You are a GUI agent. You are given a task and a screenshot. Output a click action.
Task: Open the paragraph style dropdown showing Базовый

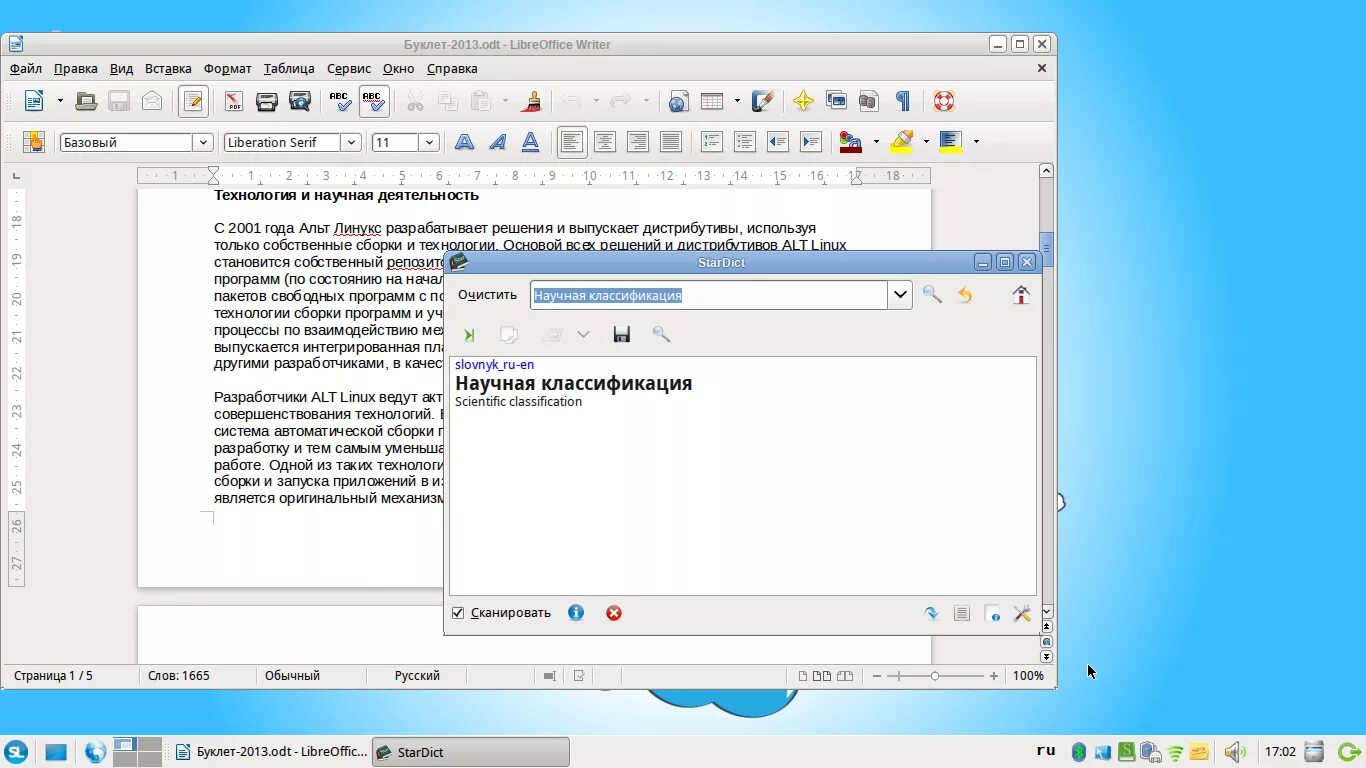pos(203,142)
